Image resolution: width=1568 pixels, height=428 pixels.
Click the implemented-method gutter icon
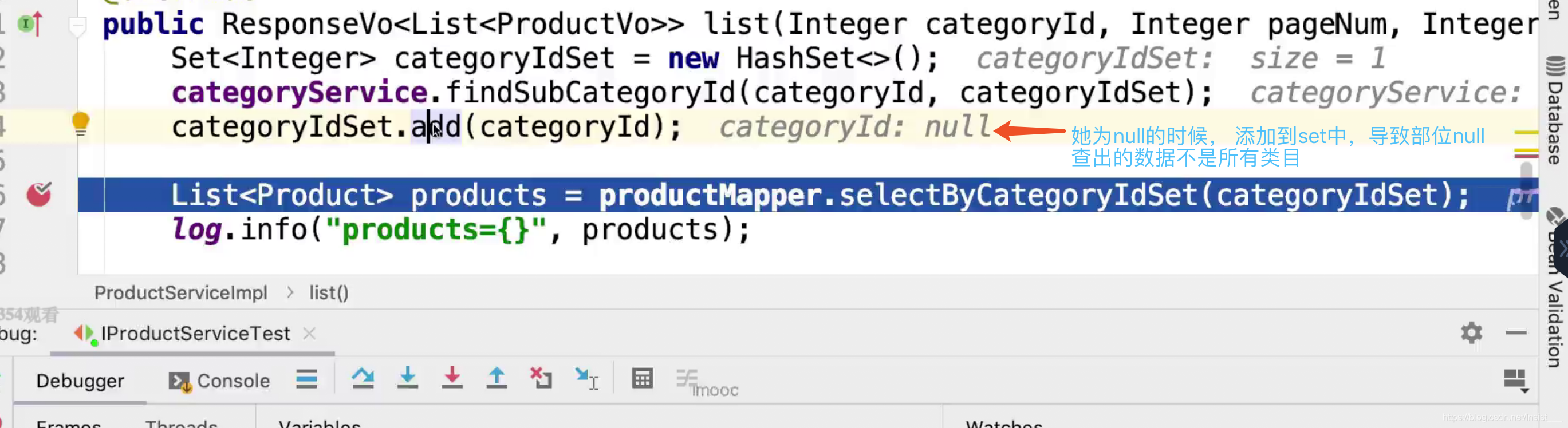click(30, 24)
